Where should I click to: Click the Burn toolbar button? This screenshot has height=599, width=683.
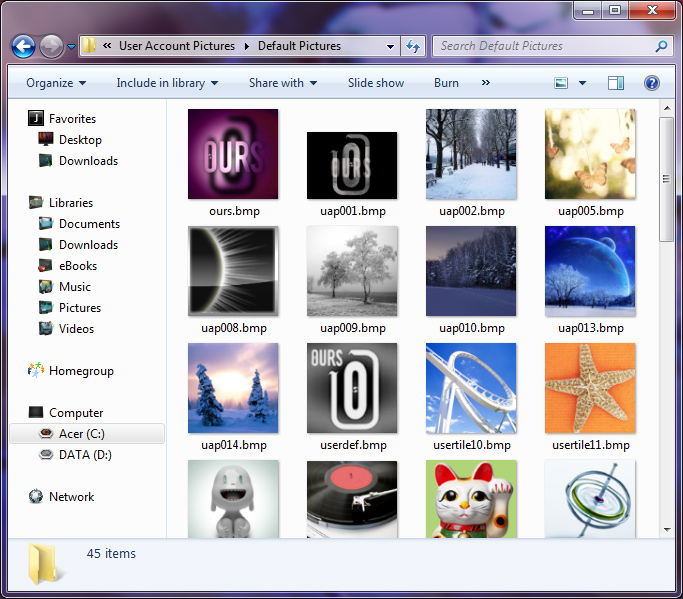point(446,83)
